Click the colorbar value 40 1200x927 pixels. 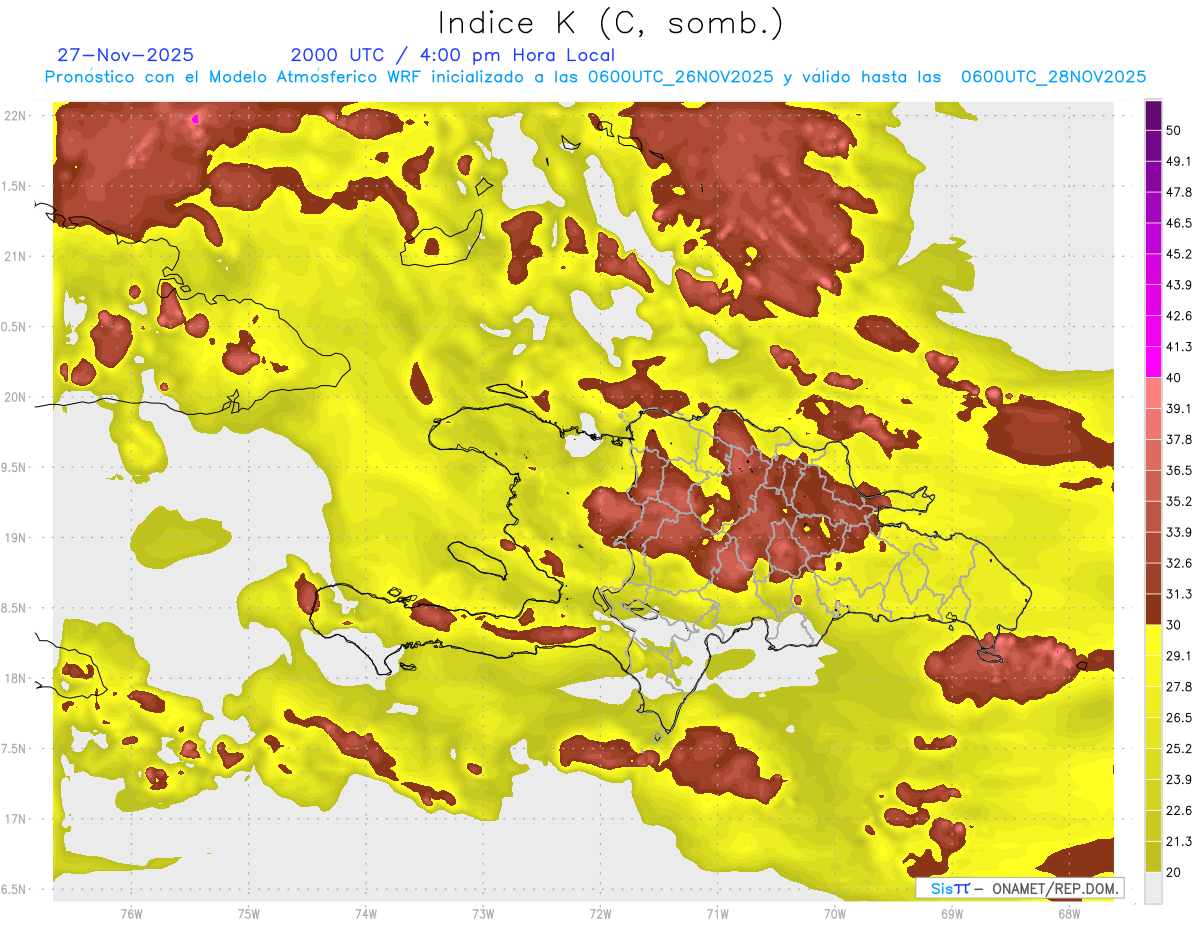pos(1175,378)
